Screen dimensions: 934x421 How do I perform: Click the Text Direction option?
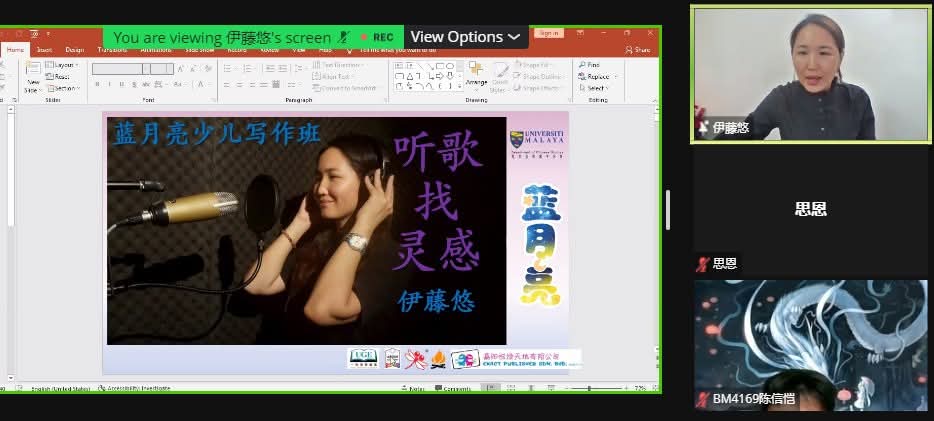point(337,64)
